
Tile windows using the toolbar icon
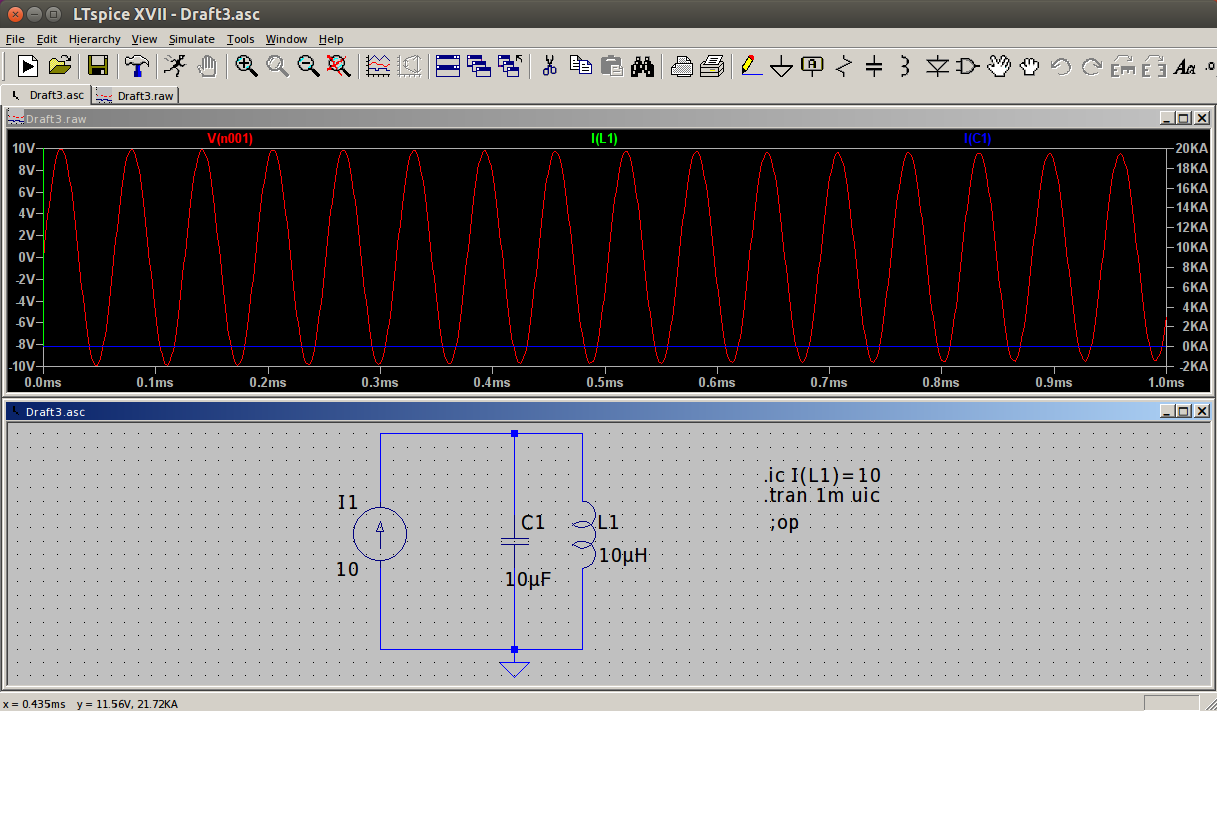point(447,66)
